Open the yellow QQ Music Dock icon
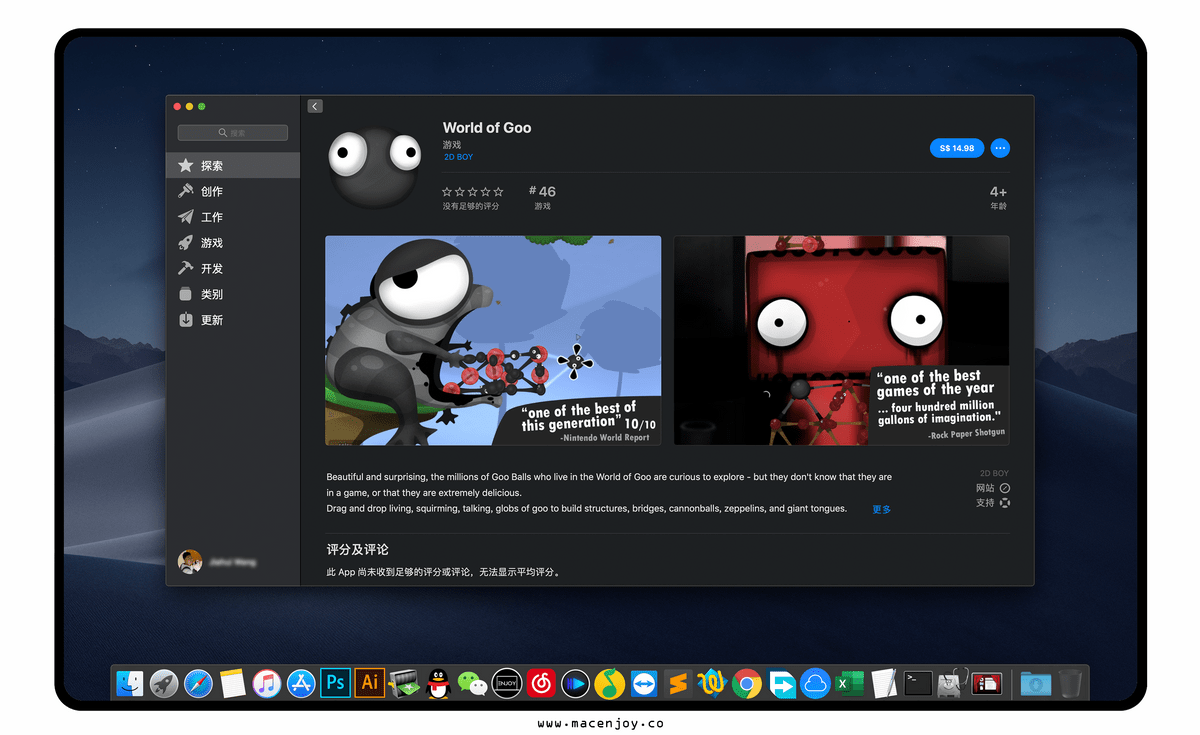Screen dimensions: 1200x735 tap(610, 683)
